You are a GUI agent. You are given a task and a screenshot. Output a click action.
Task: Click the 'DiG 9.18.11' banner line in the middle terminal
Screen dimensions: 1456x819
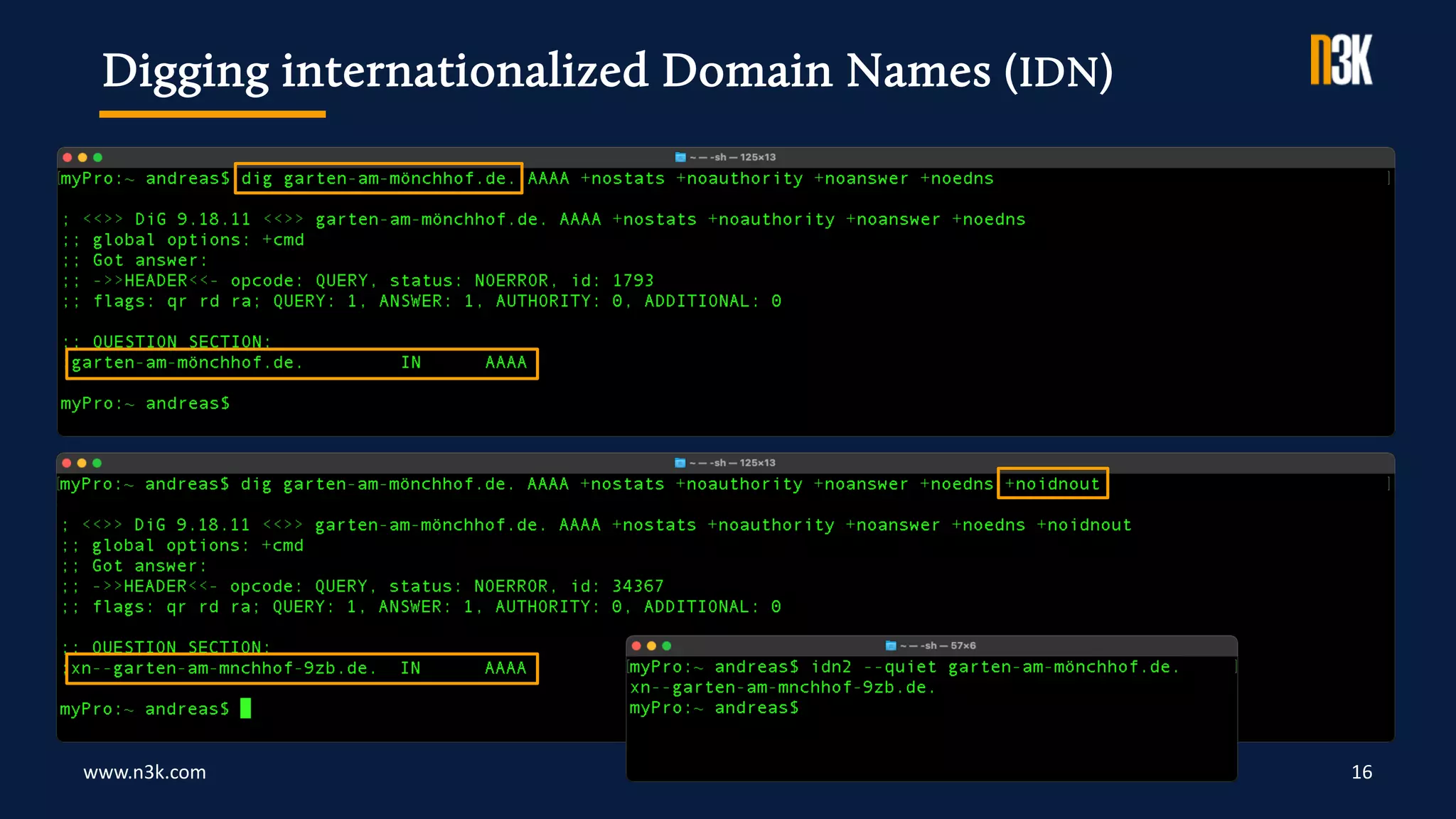tap(596, 525)
